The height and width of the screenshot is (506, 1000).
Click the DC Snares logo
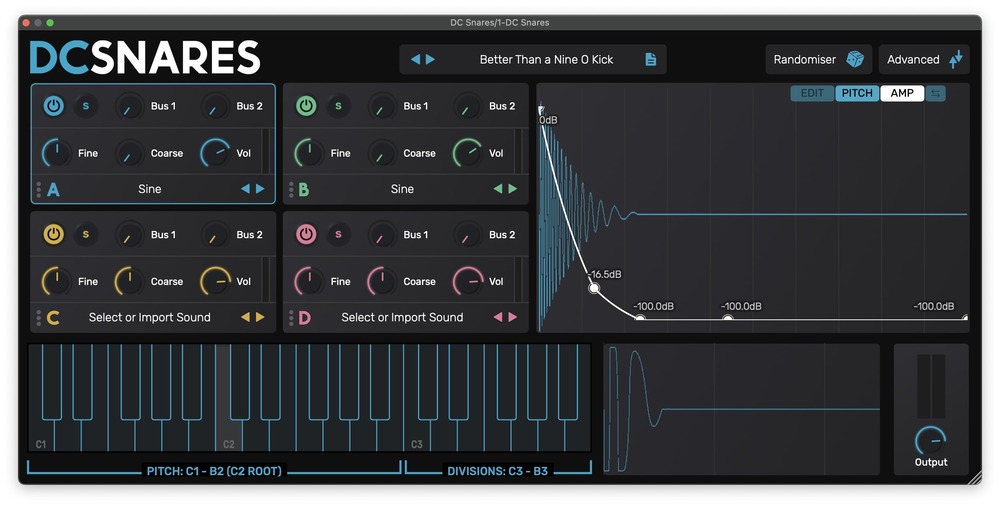[145, 57]
